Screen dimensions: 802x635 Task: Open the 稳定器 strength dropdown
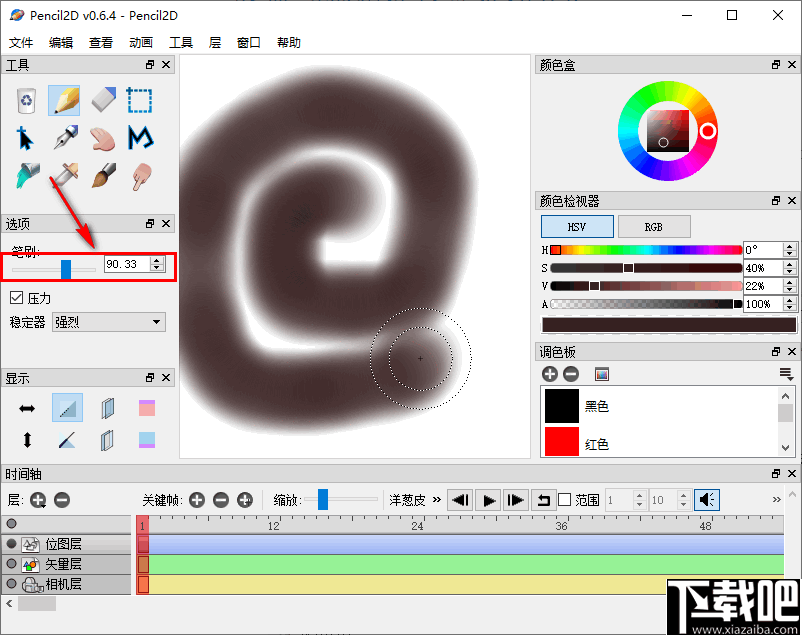(108, 321)
